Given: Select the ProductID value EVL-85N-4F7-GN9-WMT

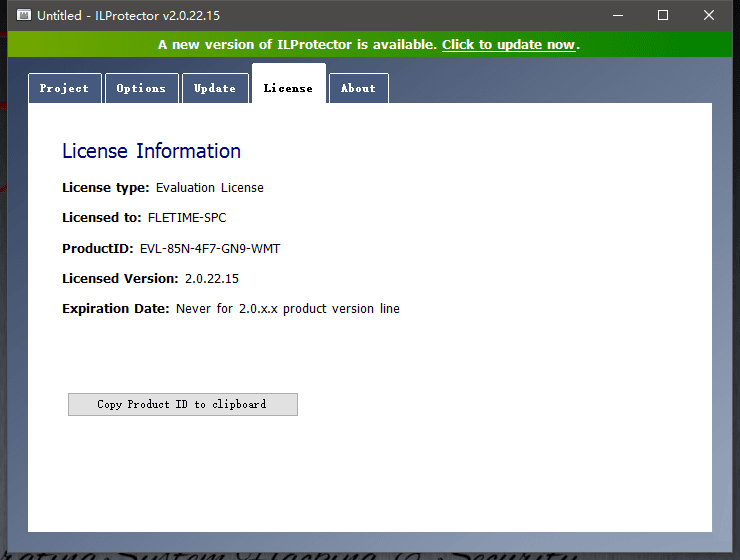Looking at the screenshot, I should tap(210, 249).
